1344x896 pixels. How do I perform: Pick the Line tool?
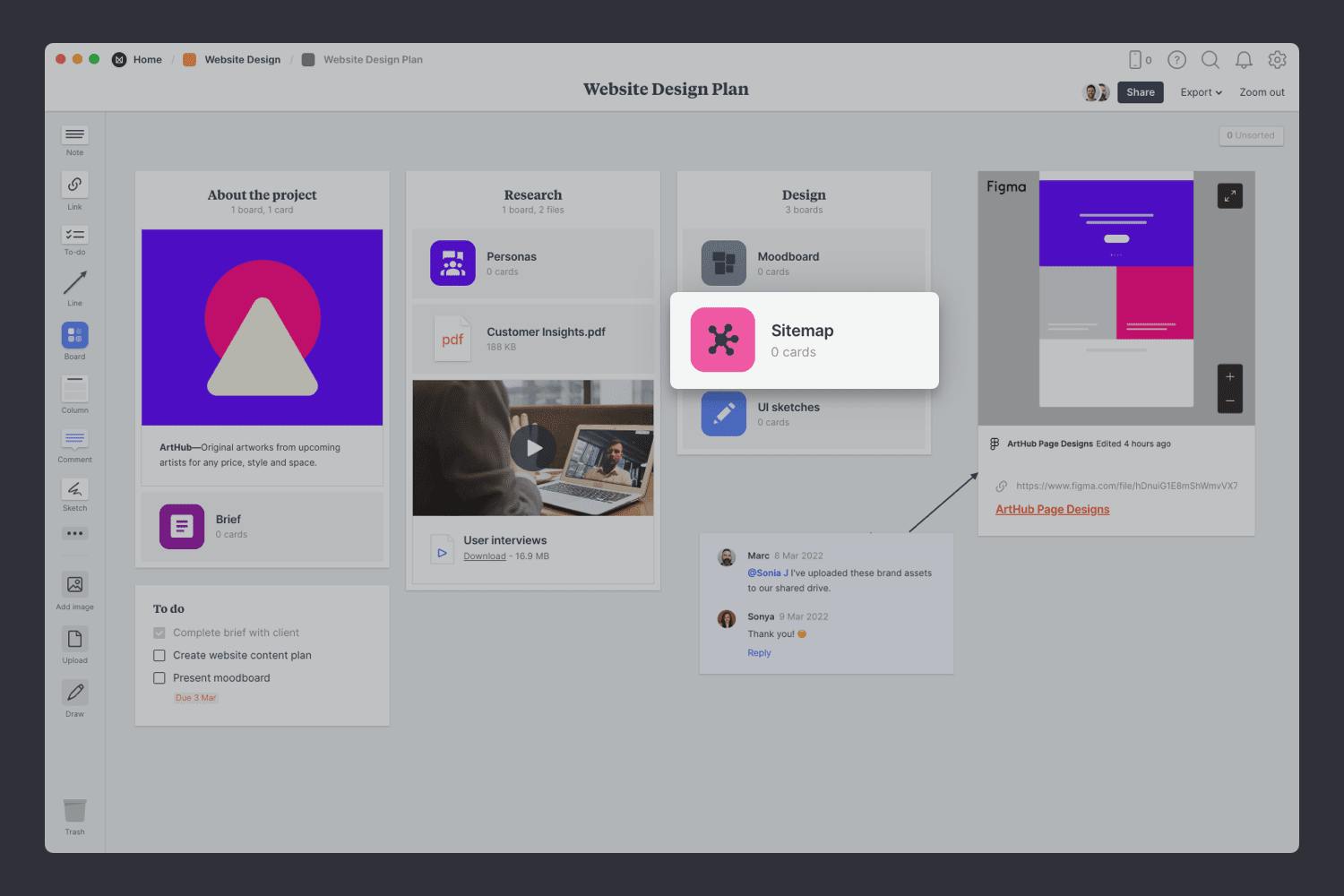coord(74,283)
